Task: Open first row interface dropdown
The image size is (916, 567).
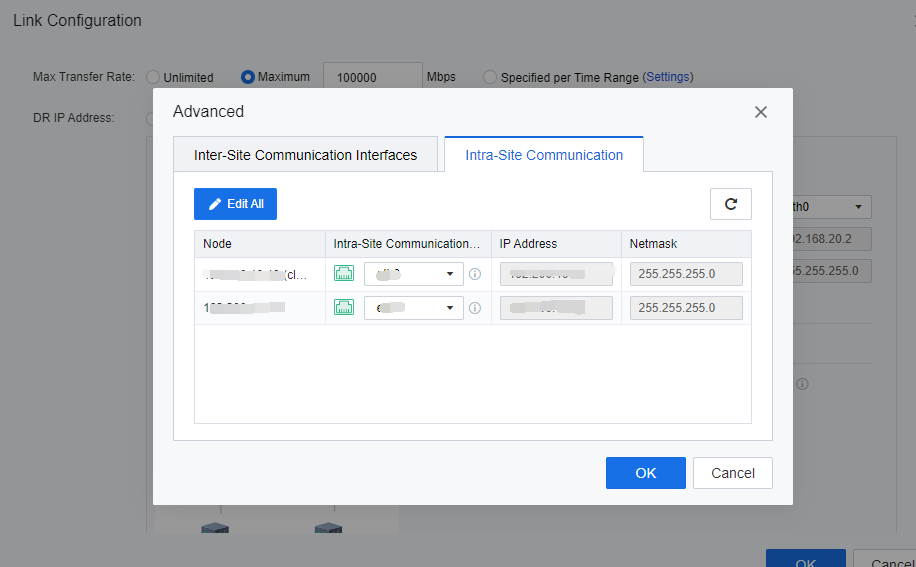Action: (x=413, y=274)
